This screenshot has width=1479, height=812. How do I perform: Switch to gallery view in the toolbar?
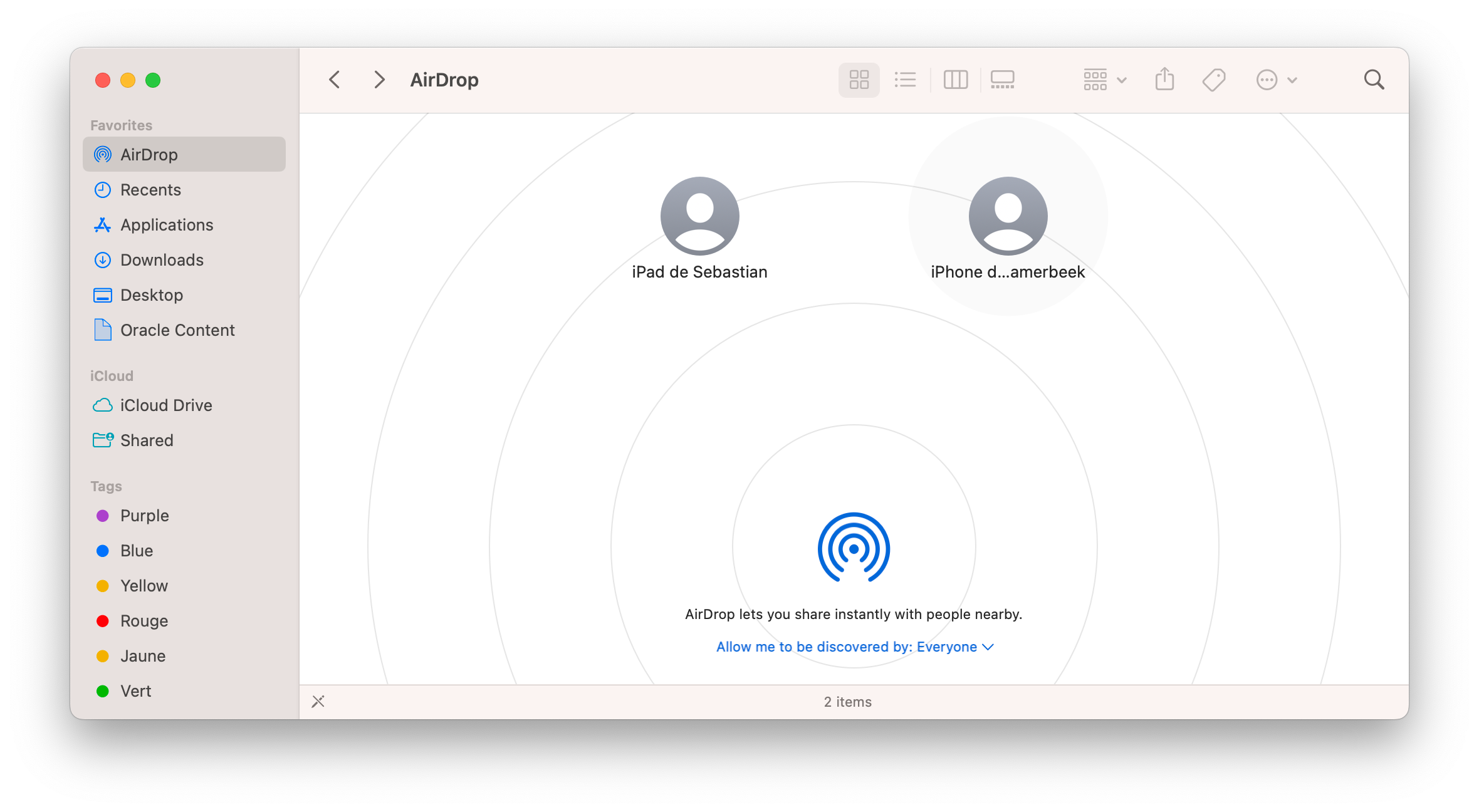(1002, 80)
